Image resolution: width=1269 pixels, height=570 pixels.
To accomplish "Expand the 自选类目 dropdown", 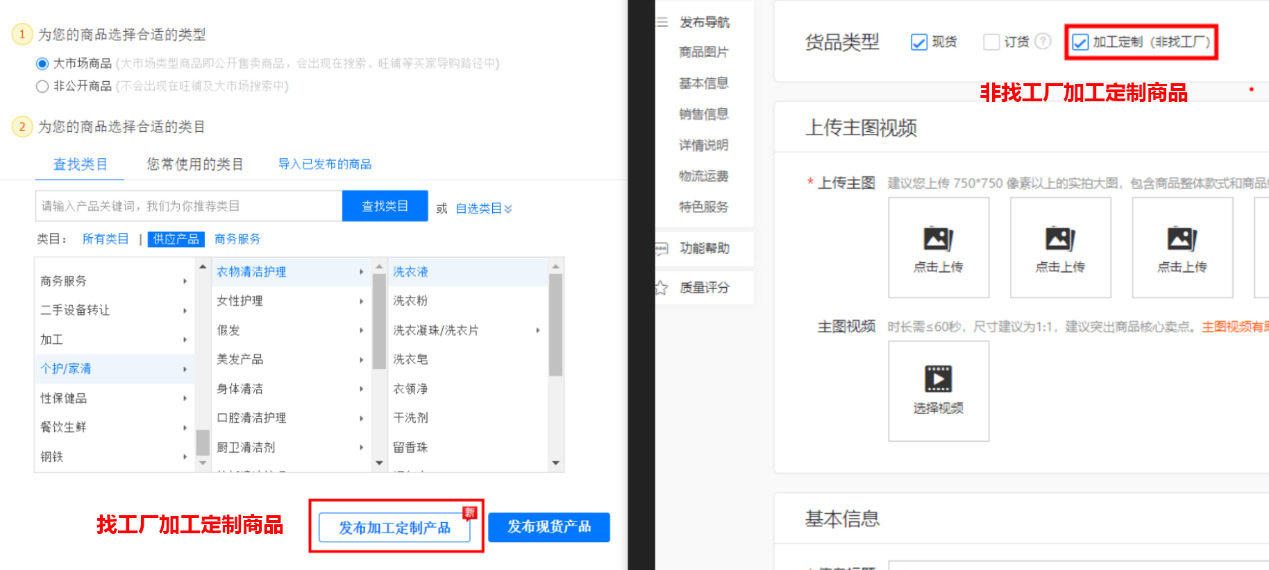I will [x=484, y=208].
